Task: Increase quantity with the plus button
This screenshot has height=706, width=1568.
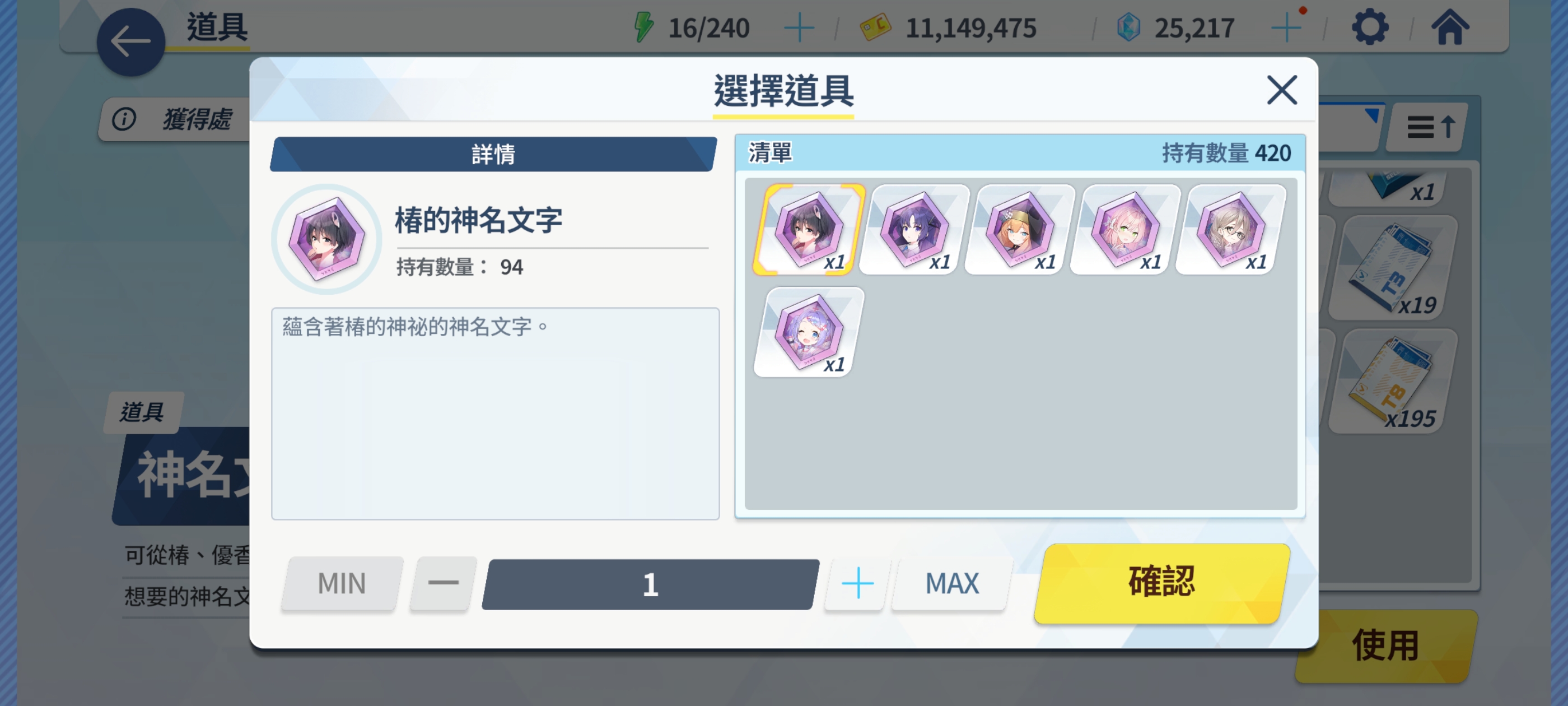Action: pyautogui.click(x=857, y=583)
